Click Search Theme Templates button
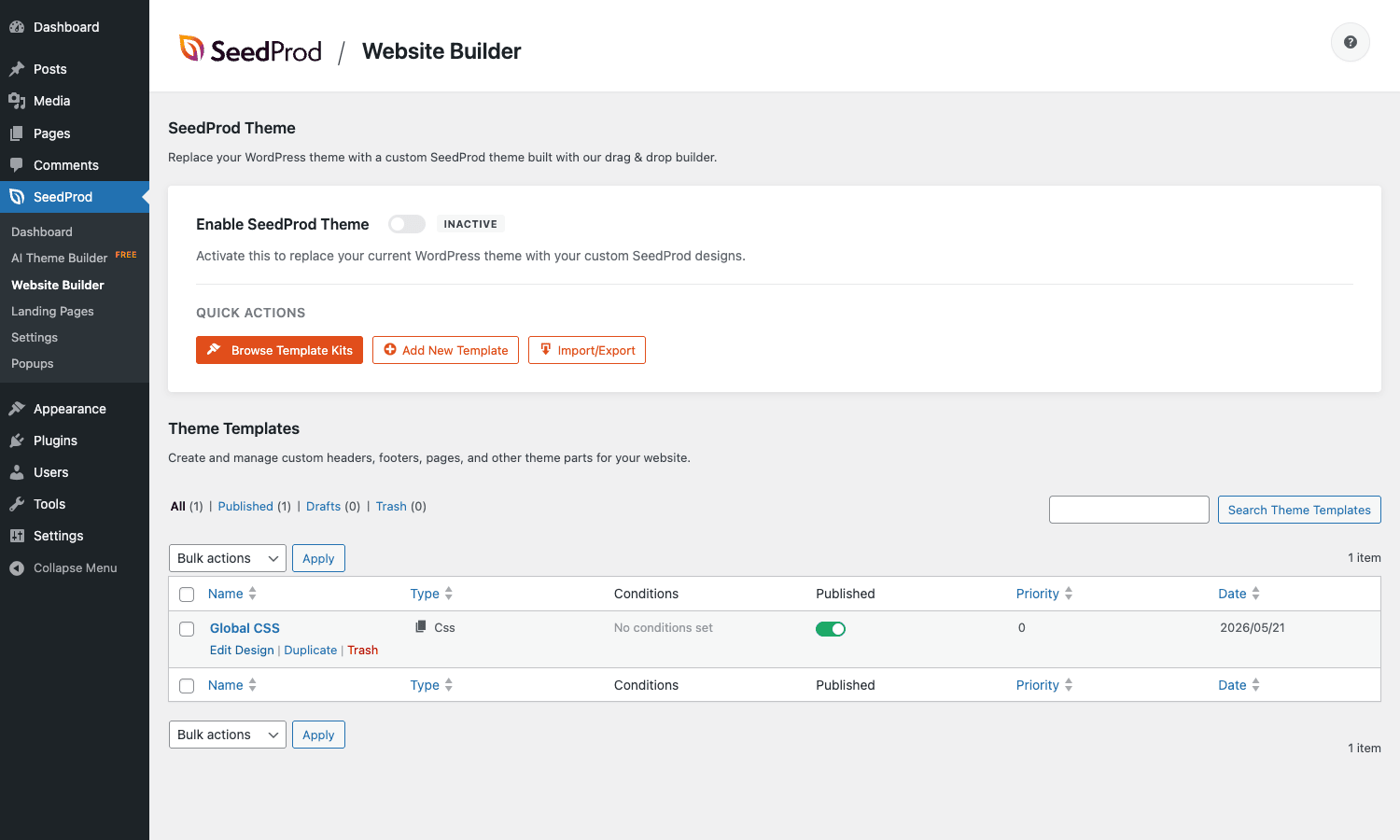 pyautogui.click(x=1299, y=510)
